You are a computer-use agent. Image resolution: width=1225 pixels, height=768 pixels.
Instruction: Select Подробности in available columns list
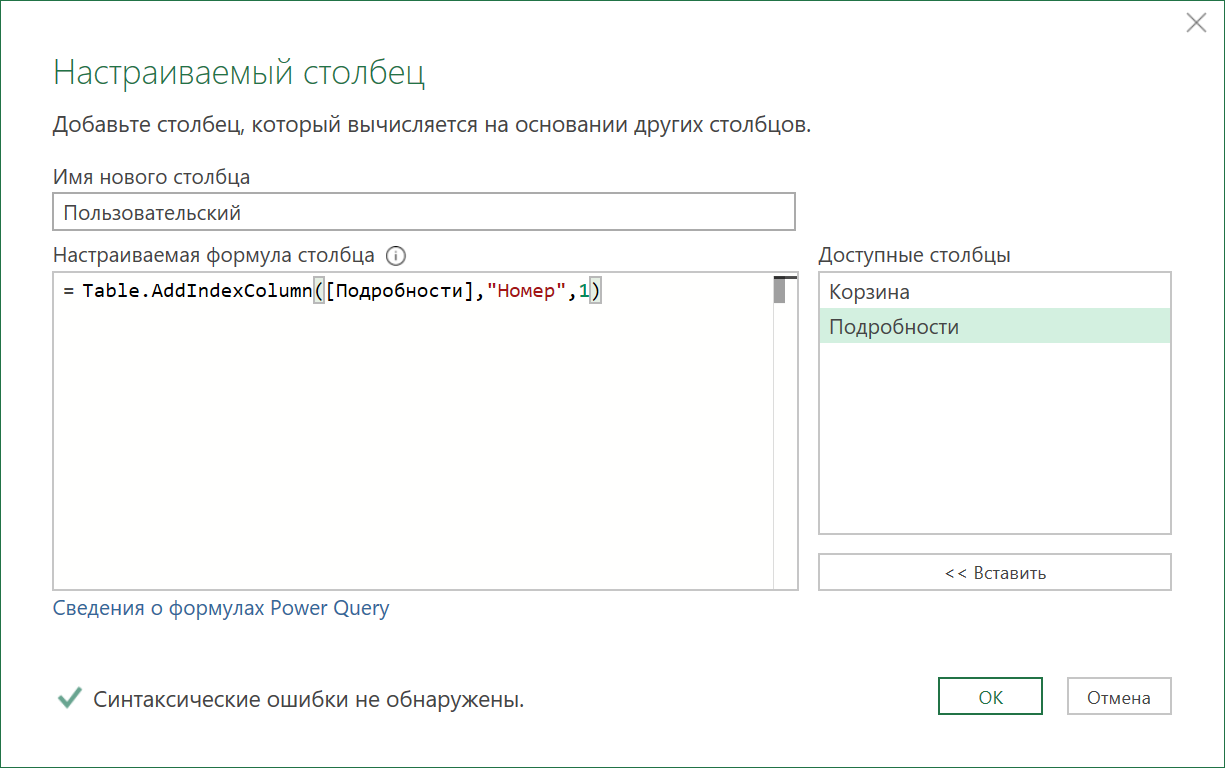pos(995,326)
